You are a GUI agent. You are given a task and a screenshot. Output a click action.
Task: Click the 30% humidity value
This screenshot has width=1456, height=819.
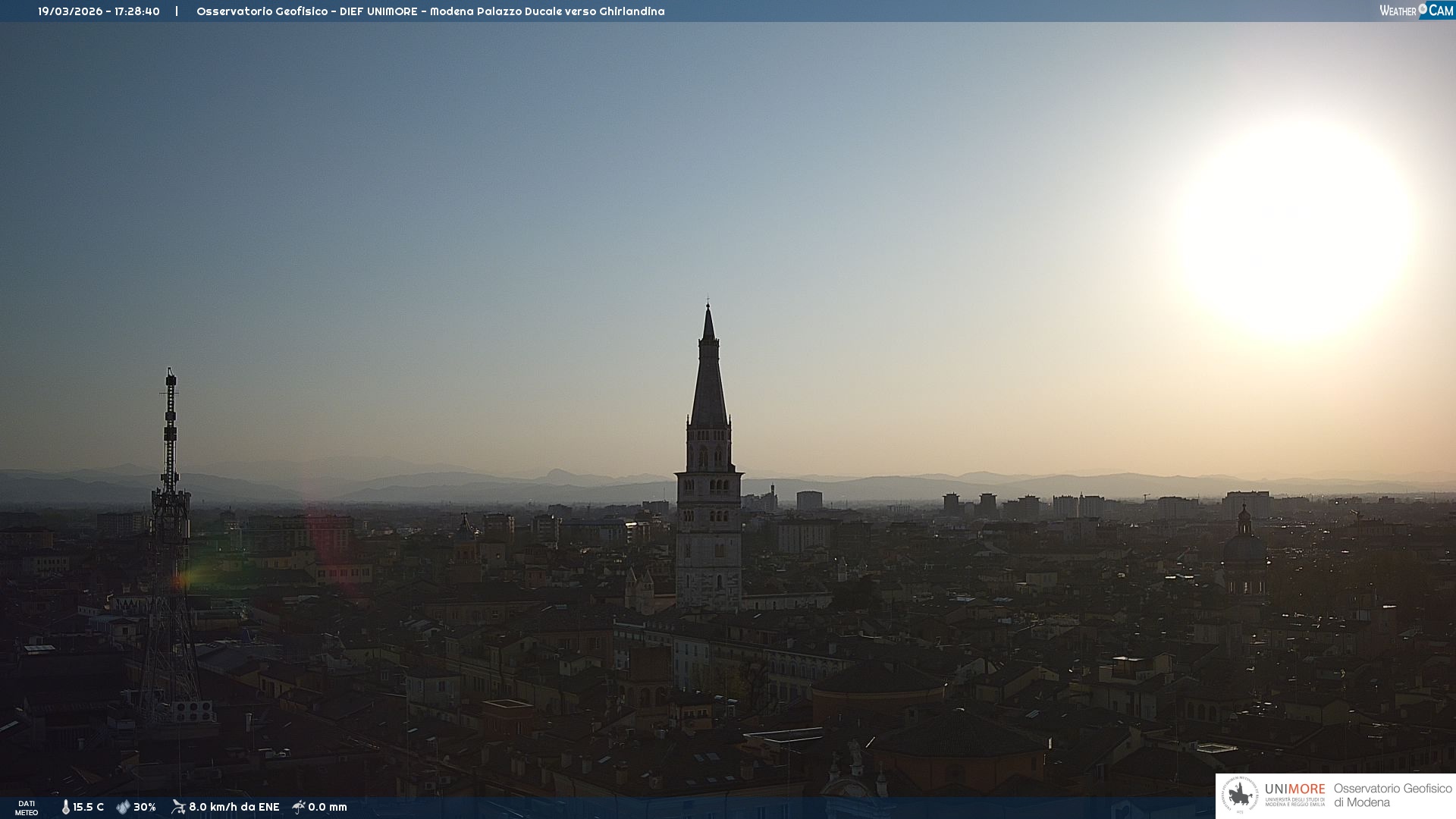(145, 807)
